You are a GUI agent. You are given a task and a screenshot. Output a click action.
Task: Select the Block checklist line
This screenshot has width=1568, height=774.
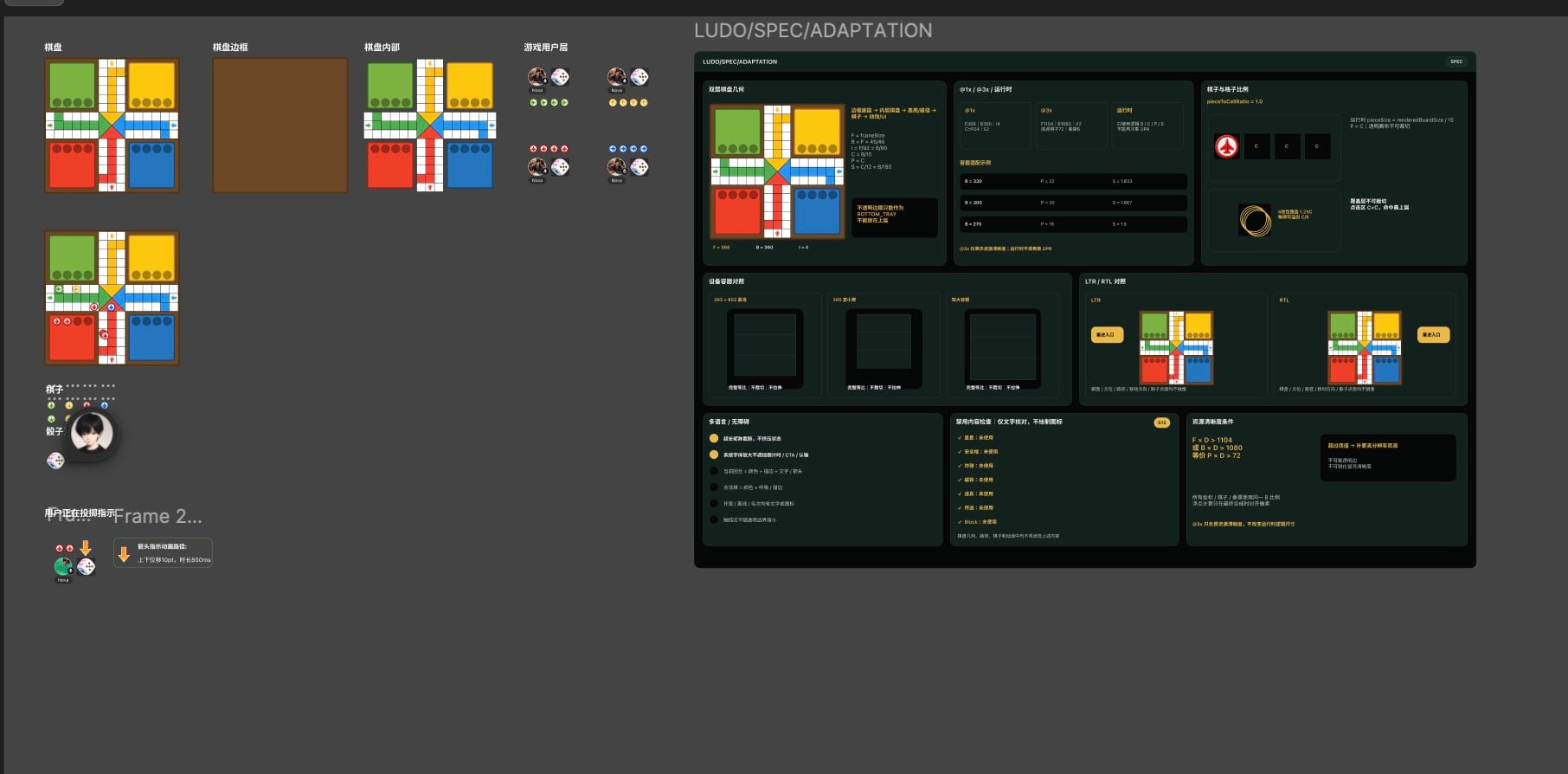(977, 522)
